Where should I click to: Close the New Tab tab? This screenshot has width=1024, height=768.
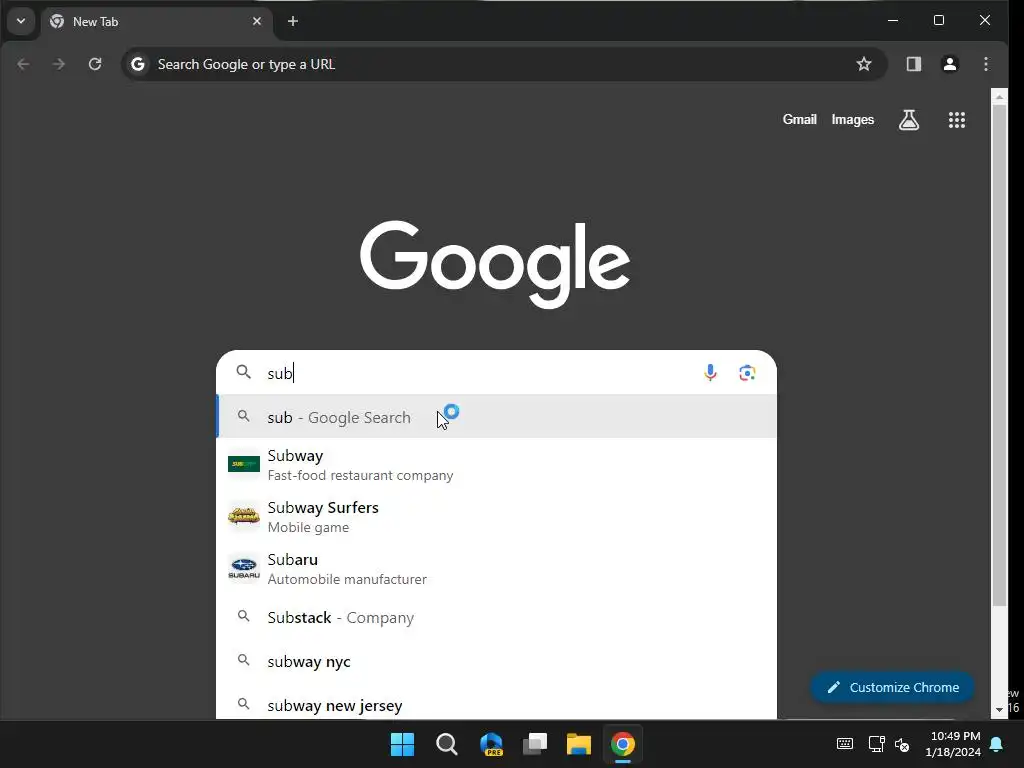[257, 22]
